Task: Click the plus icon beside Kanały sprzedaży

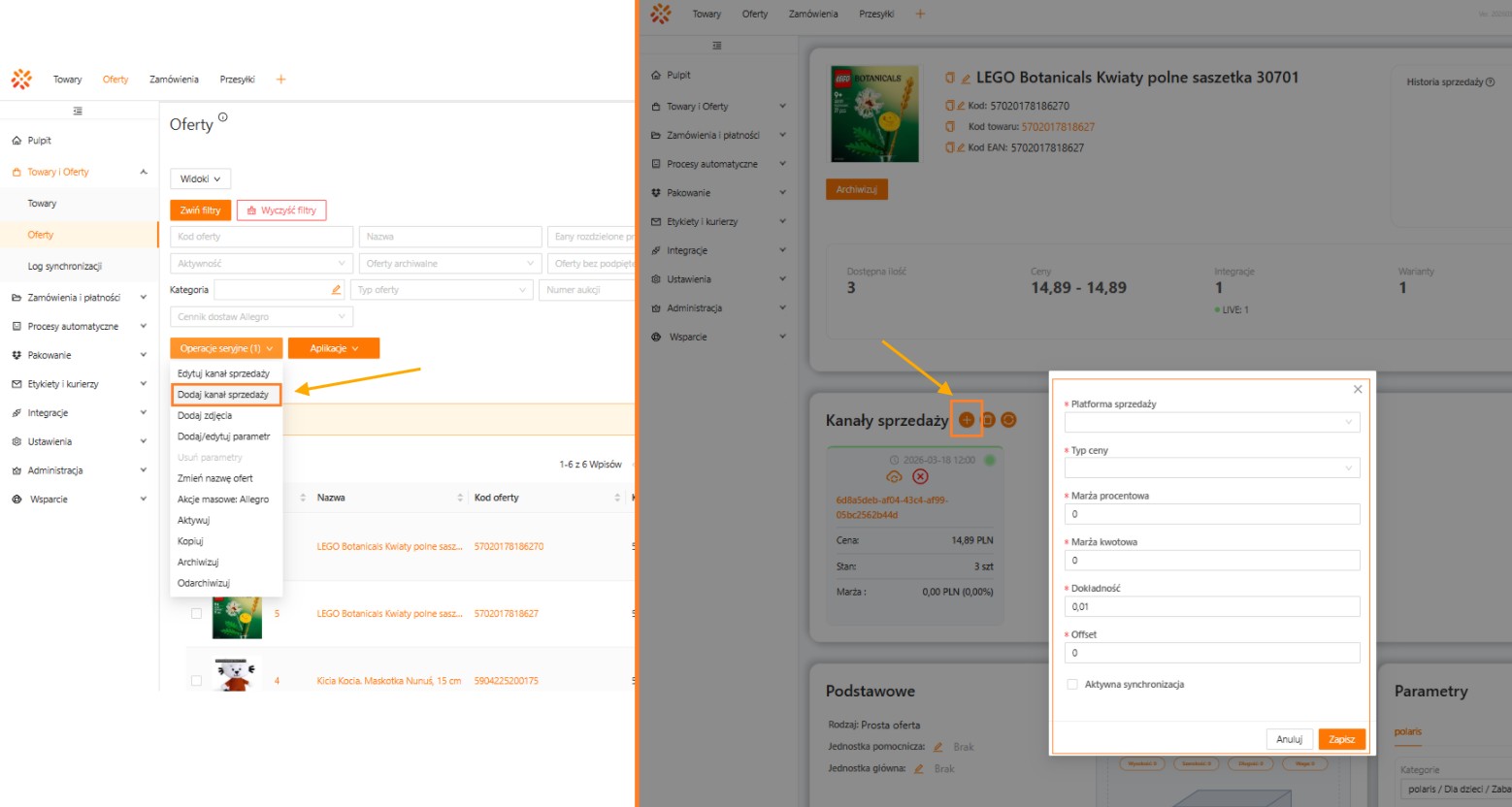Action: coord(967,420)
